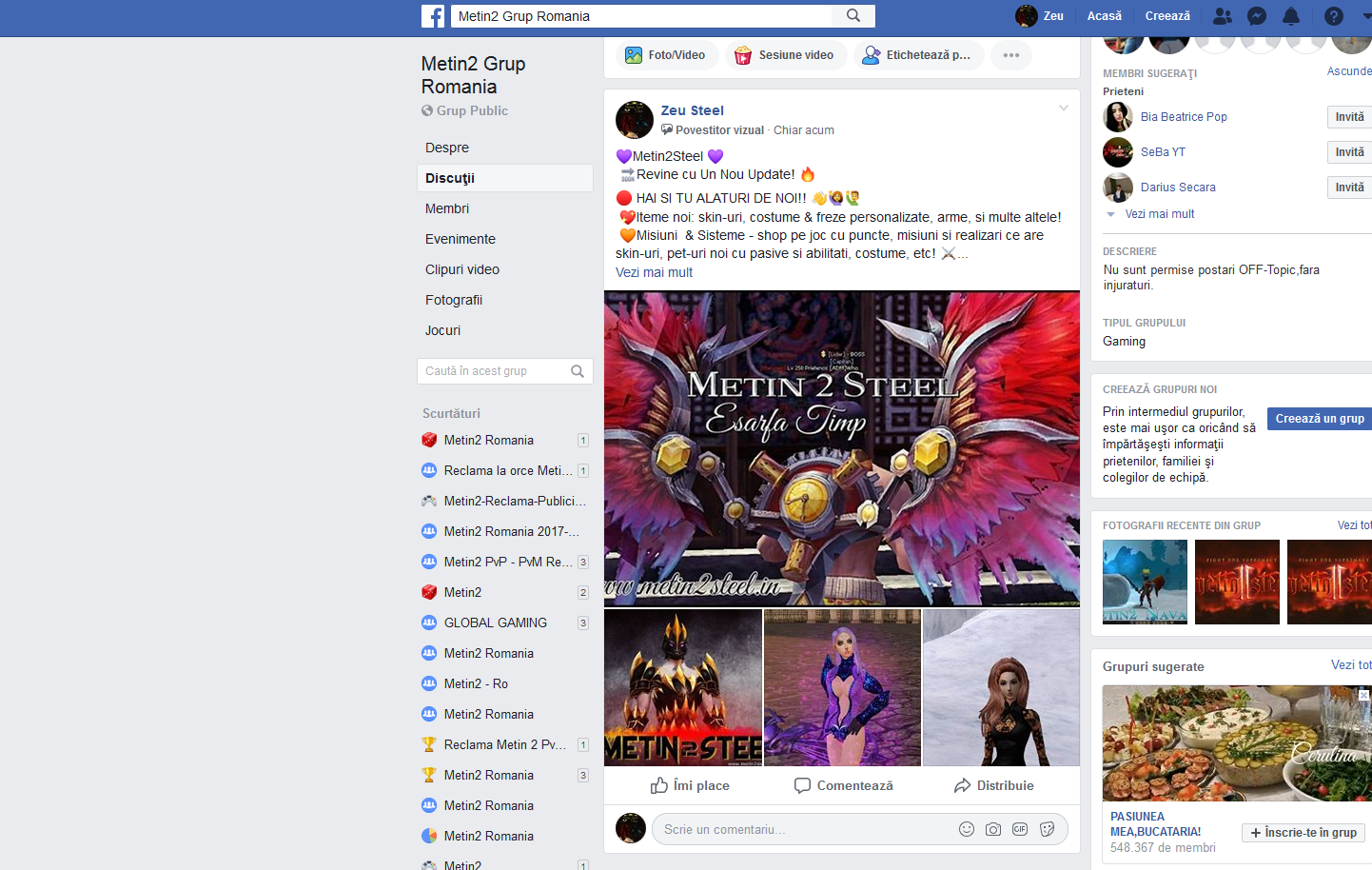Click Vezi tot for suggested groups
1372x870 pixels.
click(1351, 665)
